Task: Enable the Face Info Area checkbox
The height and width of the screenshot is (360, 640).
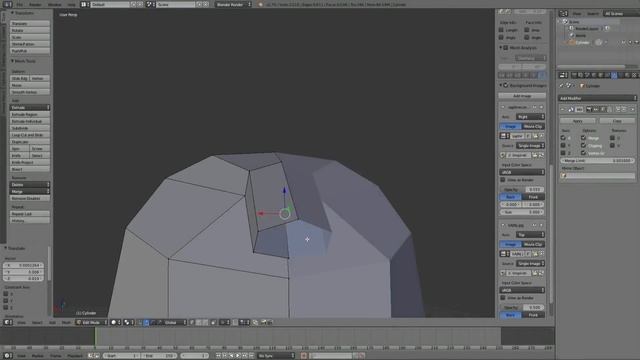Action: point(527,30)
